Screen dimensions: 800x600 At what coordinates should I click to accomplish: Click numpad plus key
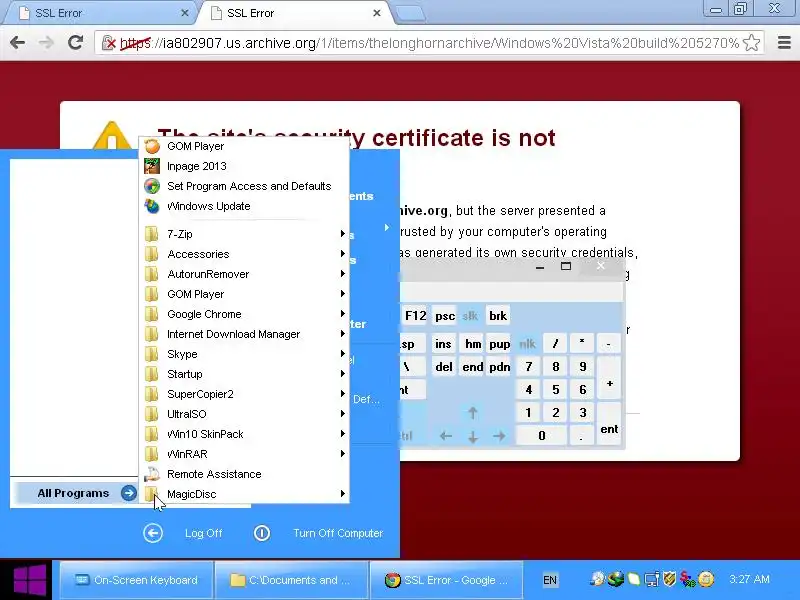[609, 379]
